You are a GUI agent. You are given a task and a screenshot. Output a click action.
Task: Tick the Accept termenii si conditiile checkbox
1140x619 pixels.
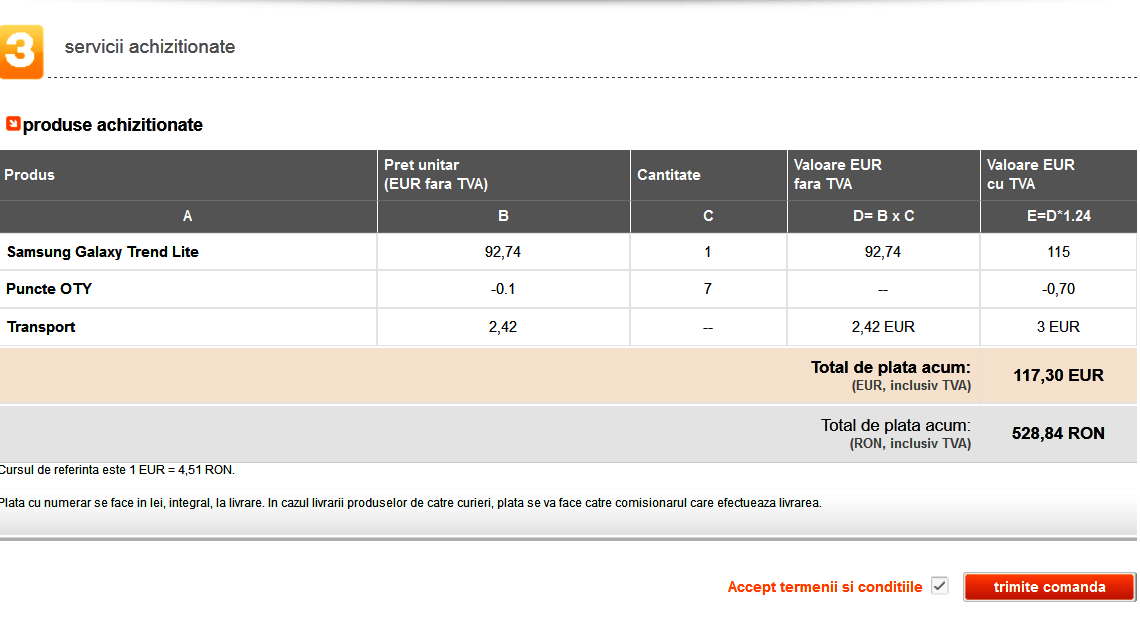939,586
